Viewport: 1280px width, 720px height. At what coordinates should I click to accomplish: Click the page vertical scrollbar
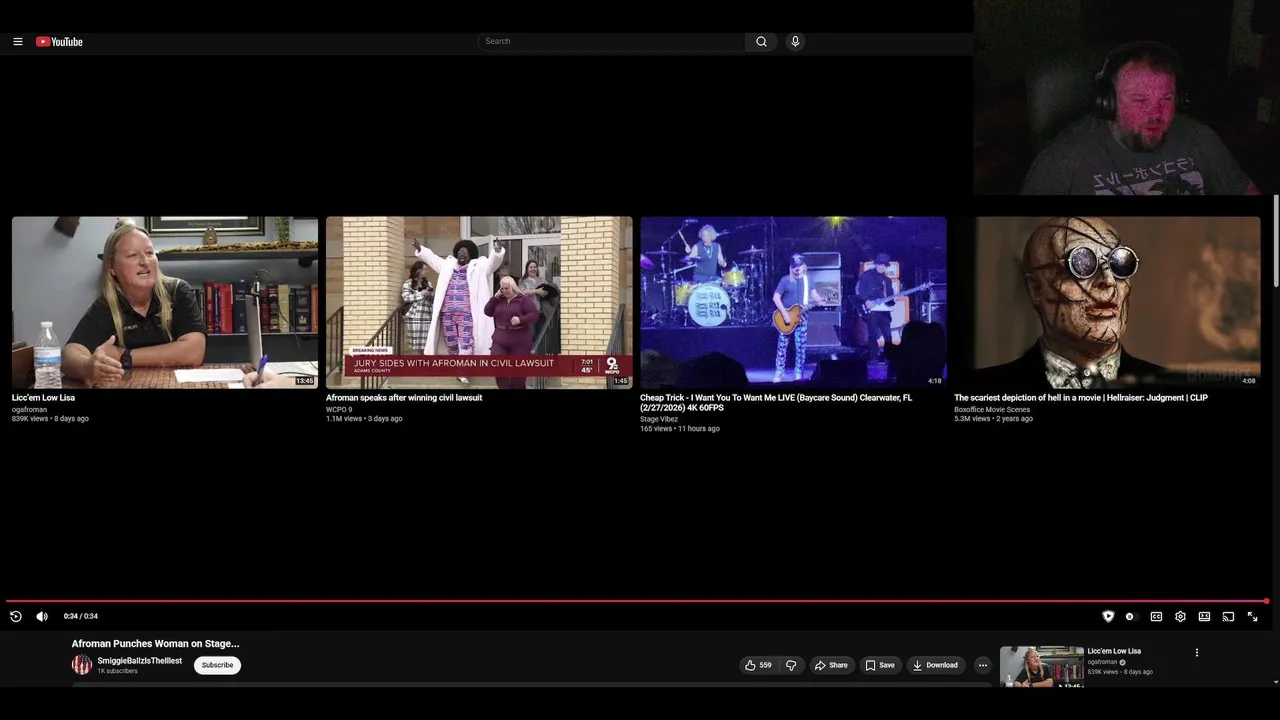(1275, 240)
